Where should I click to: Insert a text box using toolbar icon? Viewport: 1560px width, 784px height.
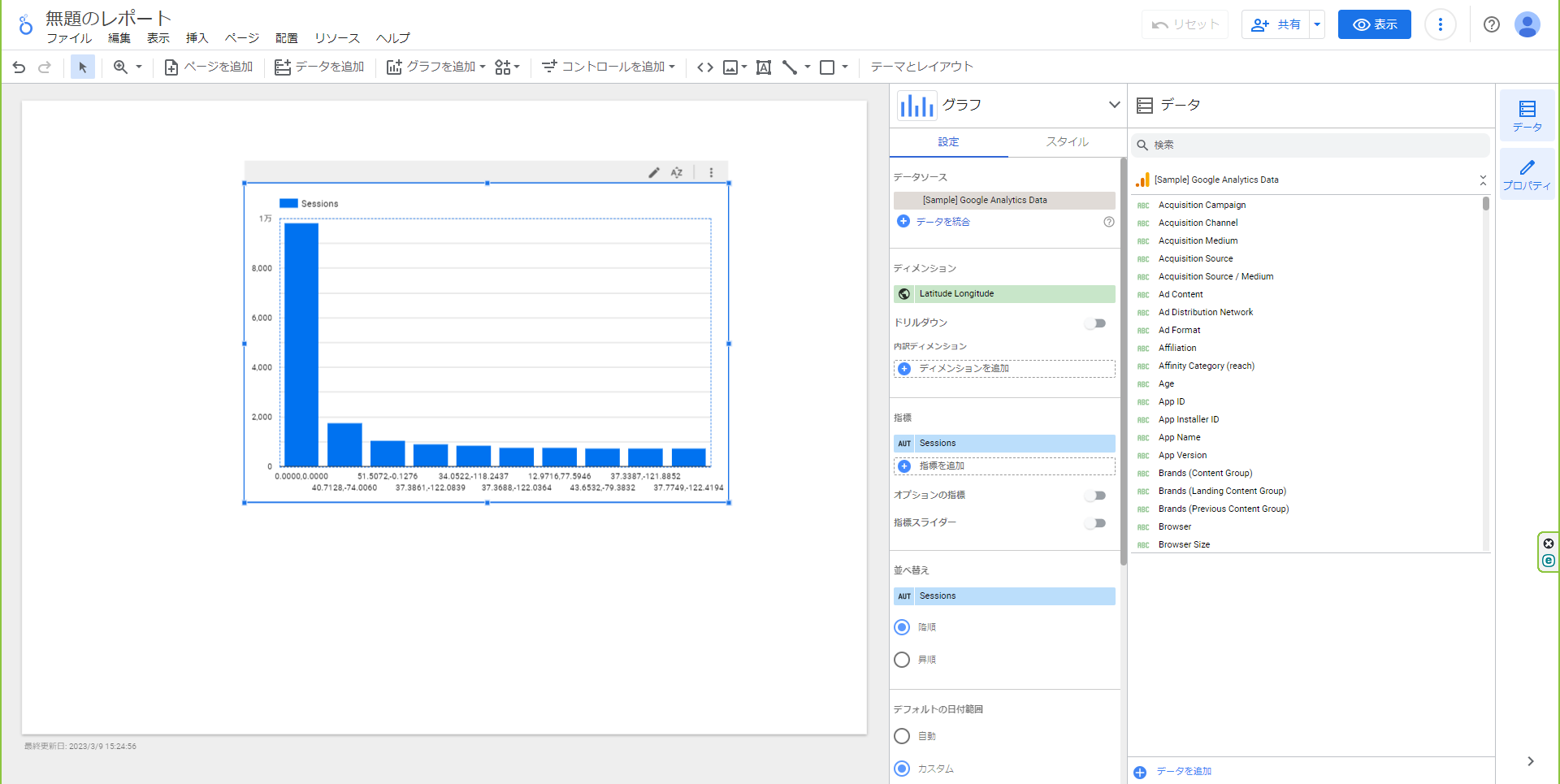click(763, 67)
